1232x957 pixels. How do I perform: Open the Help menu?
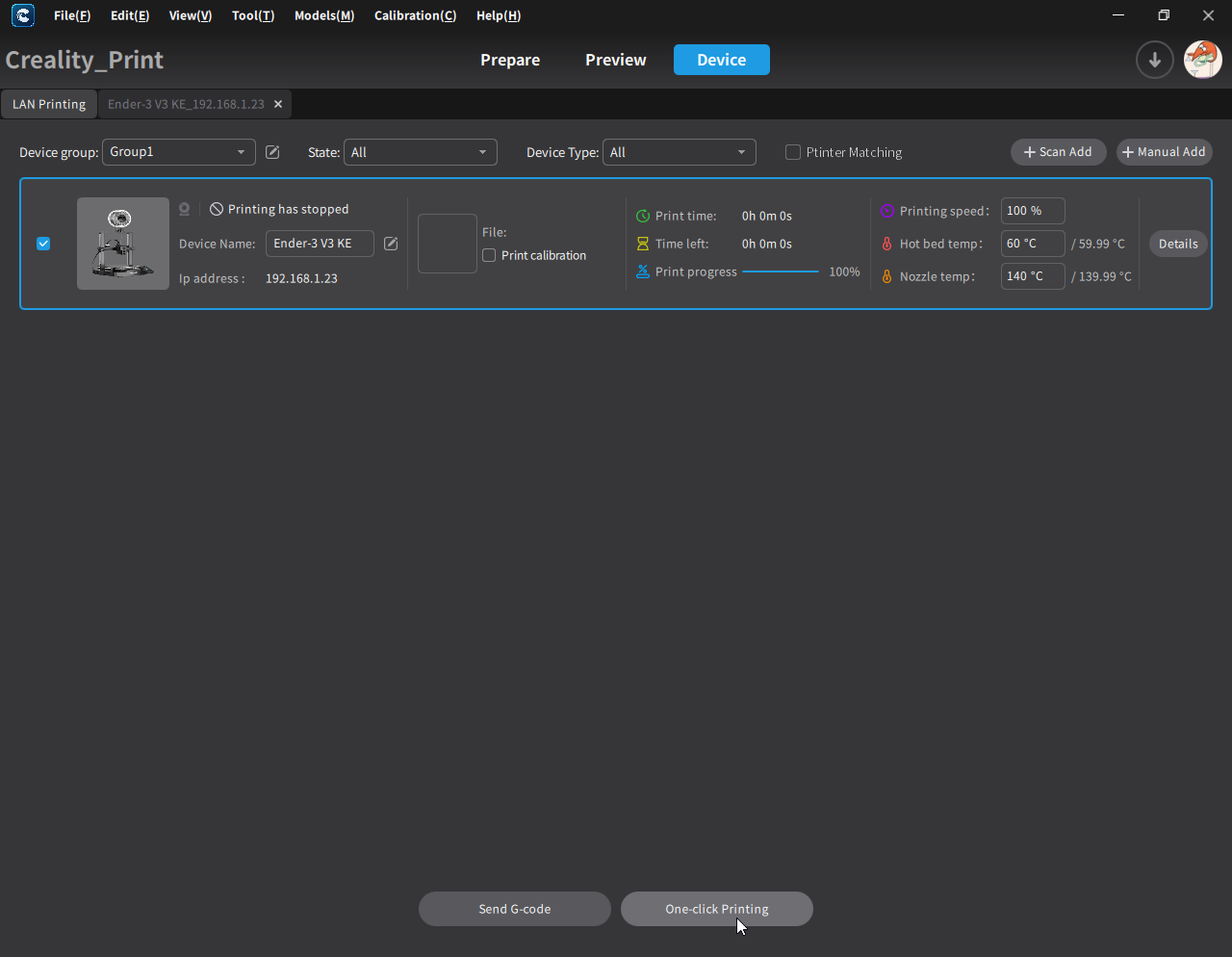click(499, 15)
